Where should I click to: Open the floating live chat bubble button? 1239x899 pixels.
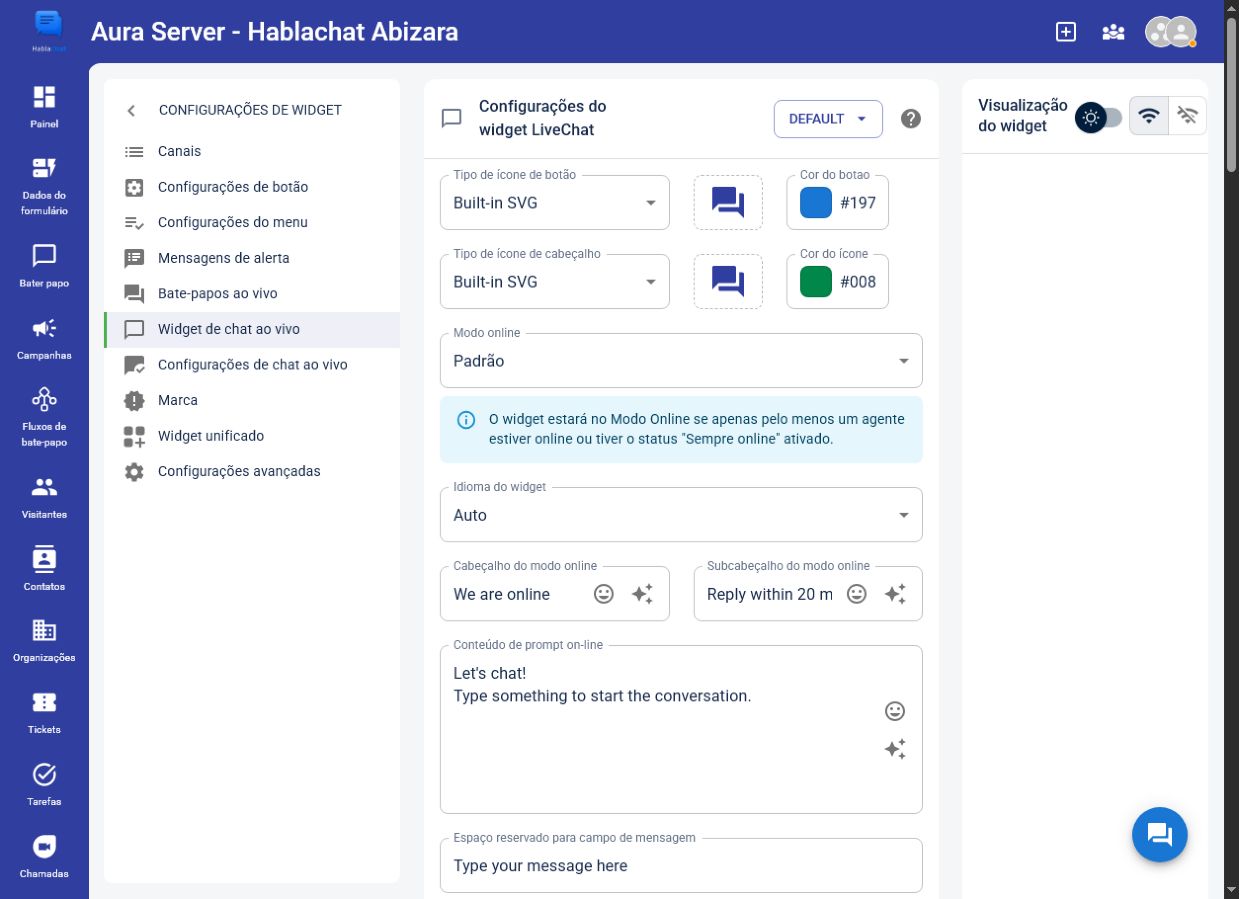[x=1160, y=834]
